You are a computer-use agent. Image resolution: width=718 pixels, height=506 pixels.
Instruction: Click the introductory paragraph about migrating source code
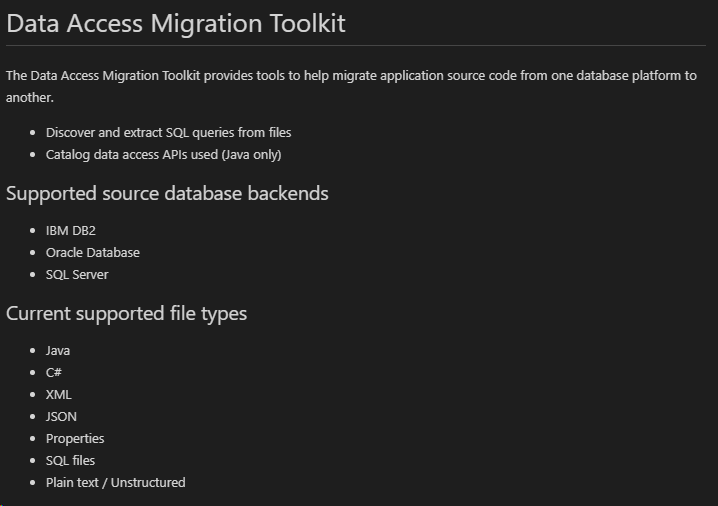point(351,86)
